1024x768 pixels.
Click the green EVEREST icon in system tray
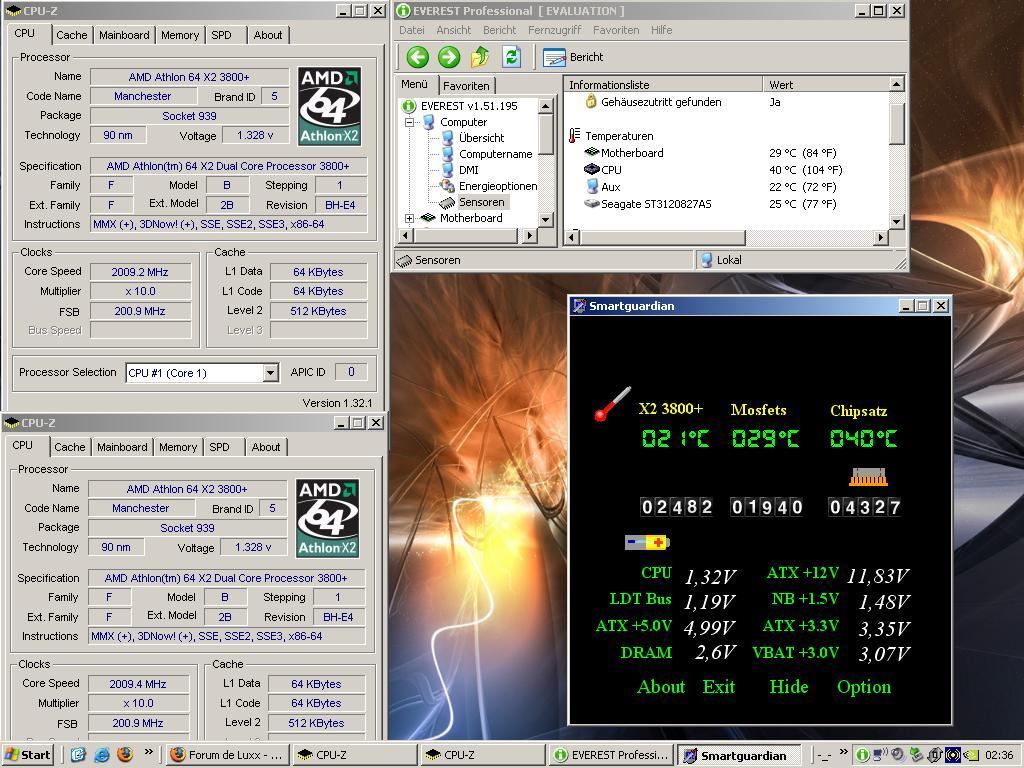tap(862, 755)
